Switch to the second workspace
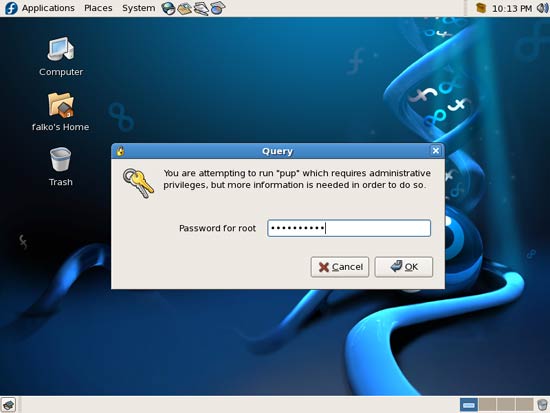 point(488,405)
